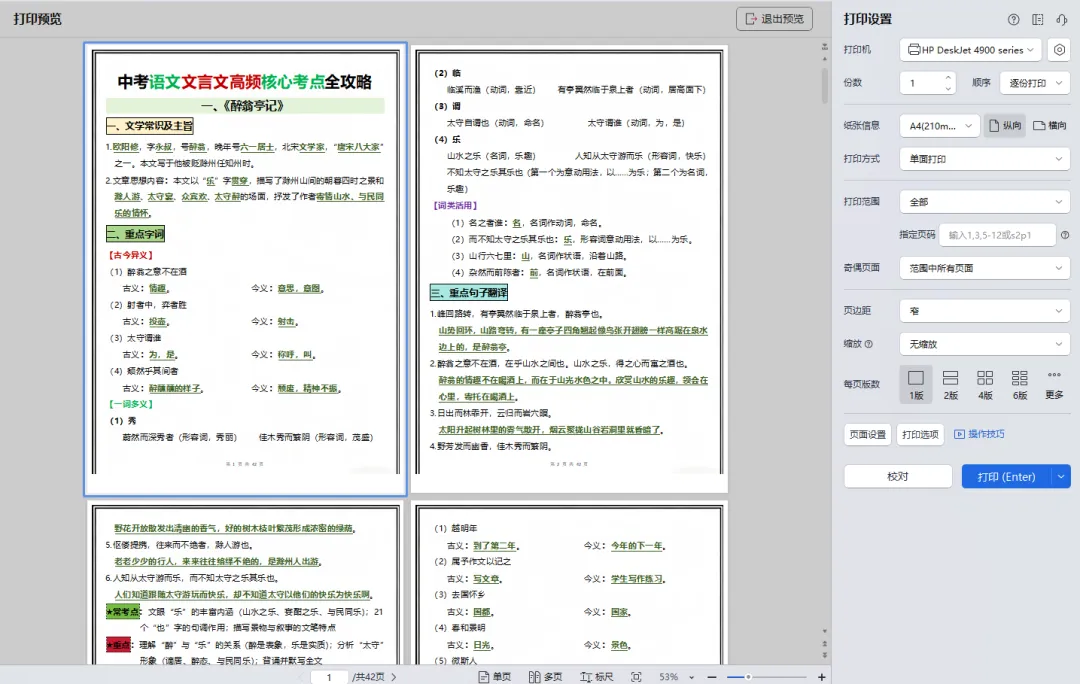Open the 操作技巧 tips link
This screenshot has width=1080, height=684.
point(979,434)
